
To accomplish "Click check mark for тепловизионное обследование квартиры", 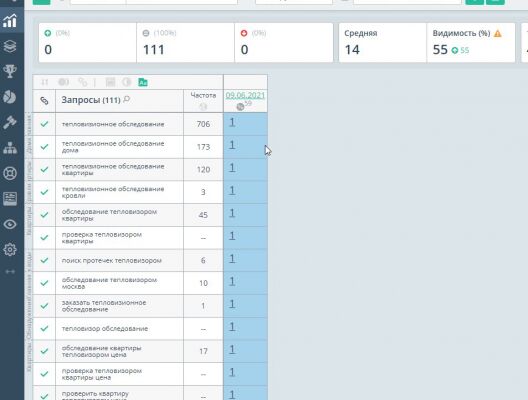I will click(44, 169).
